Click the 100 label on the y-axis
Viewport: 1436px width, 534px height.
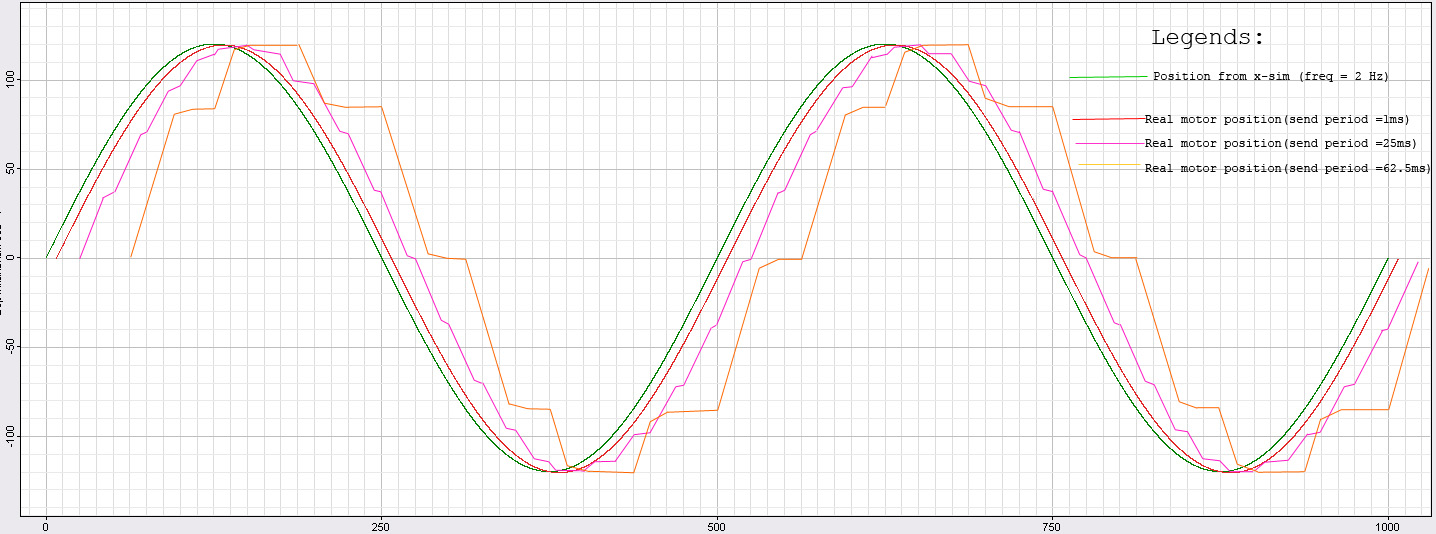(8, 80)
